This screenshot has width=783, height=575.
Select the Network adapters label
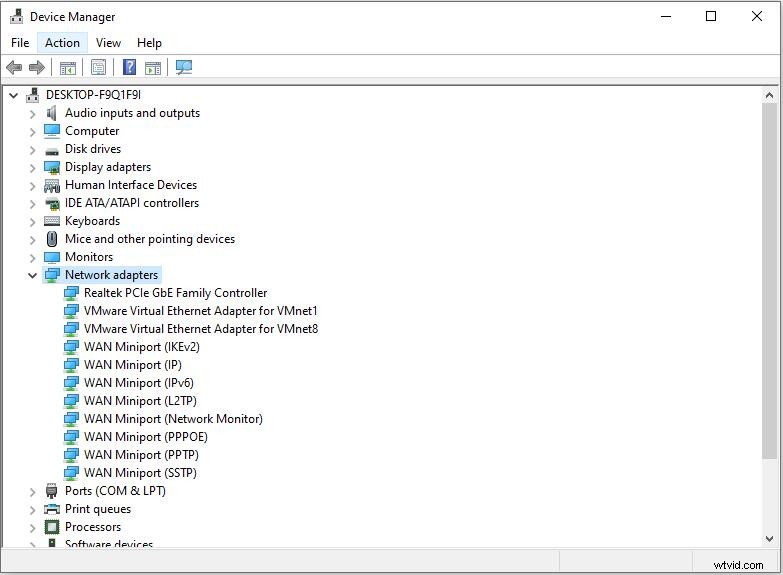click(111, 275)
